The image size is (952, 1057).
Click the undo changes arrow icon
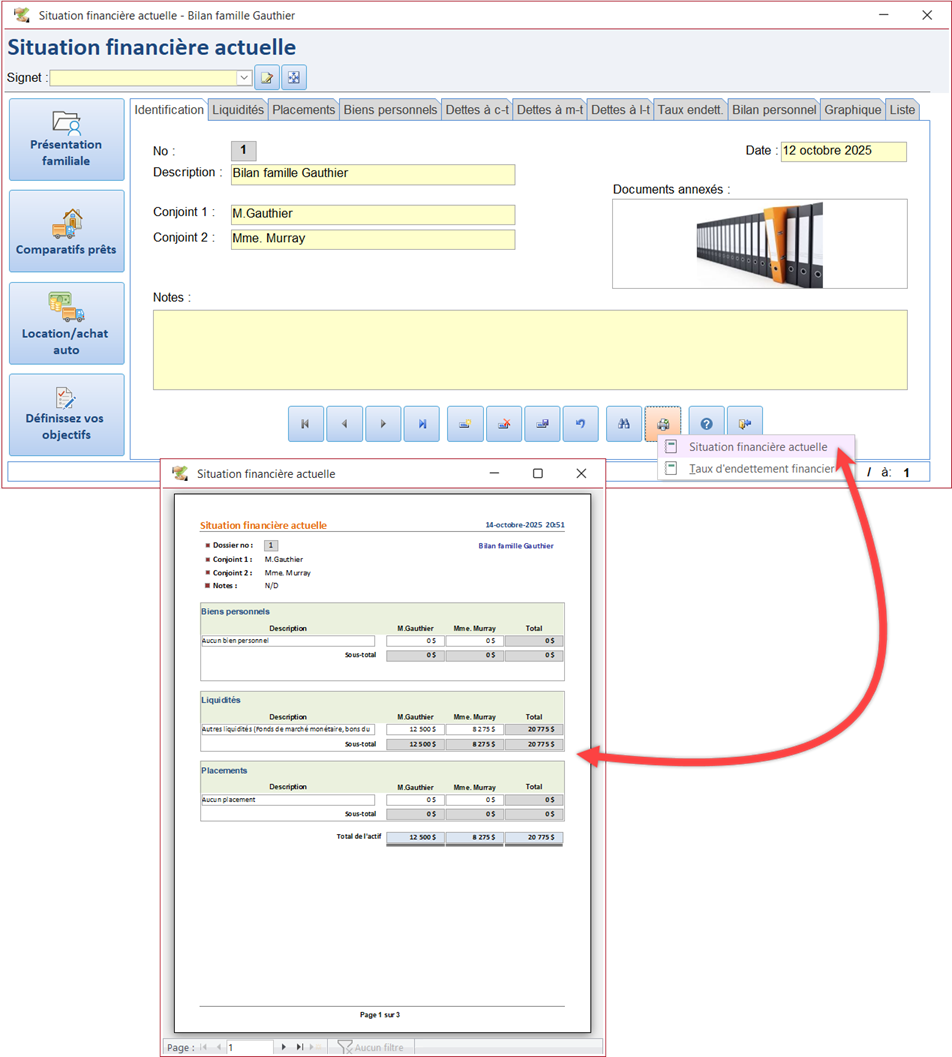point(580,424)
